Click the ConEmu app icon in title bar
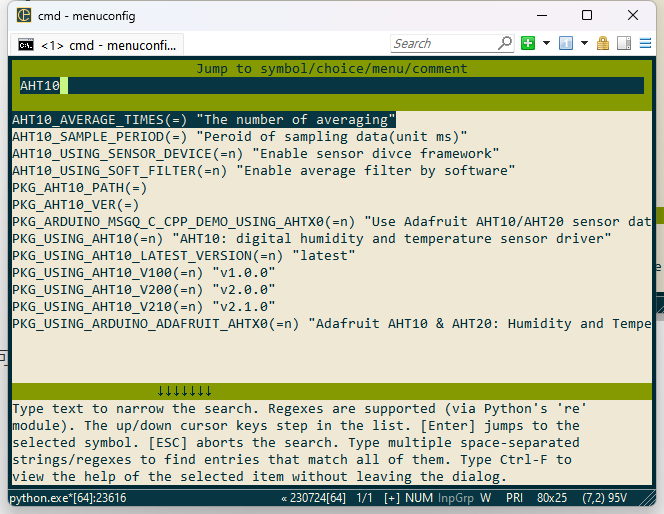The image size is (664, 514). [24, 15]
